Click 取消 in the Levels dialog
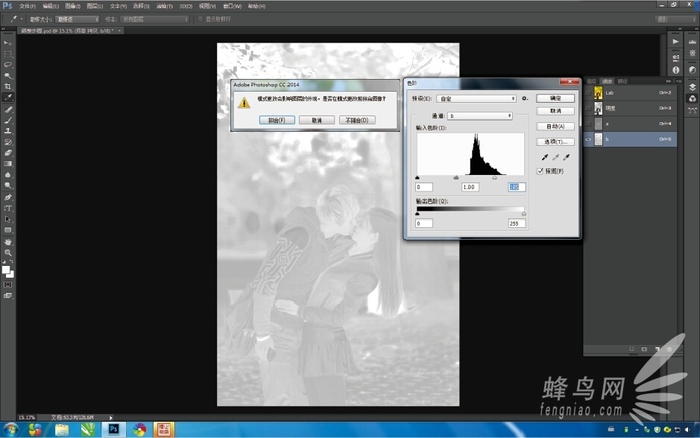The image size is (700, 438). pyautogui.click(x=555, y=111)
